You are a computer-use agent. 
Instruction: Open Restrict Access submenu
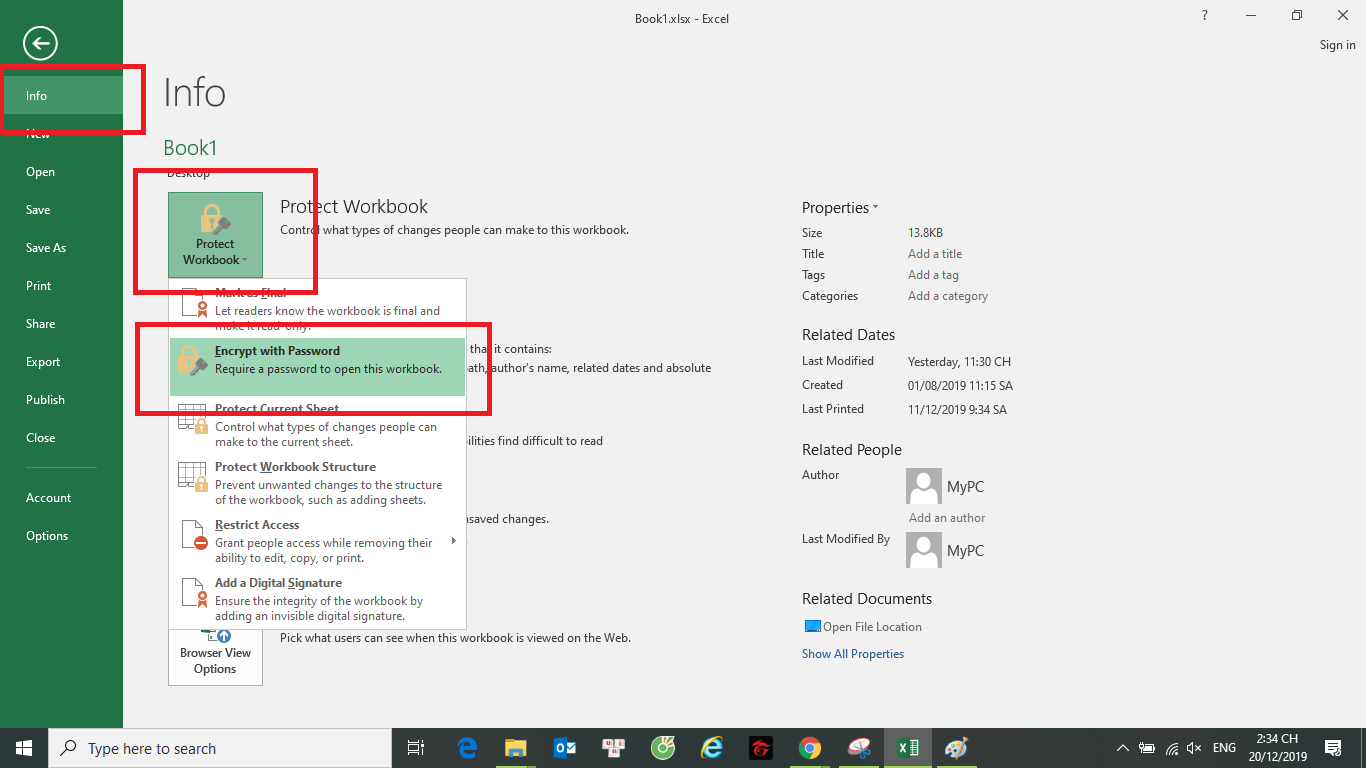click(318, 541)
